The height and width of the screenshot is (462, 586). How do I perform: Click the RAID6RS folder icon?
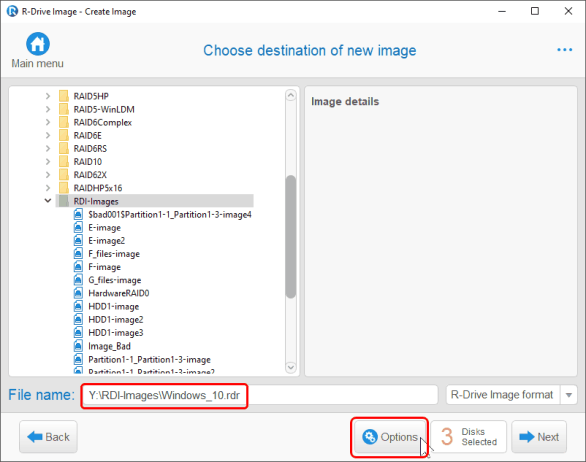pos(64,148)
